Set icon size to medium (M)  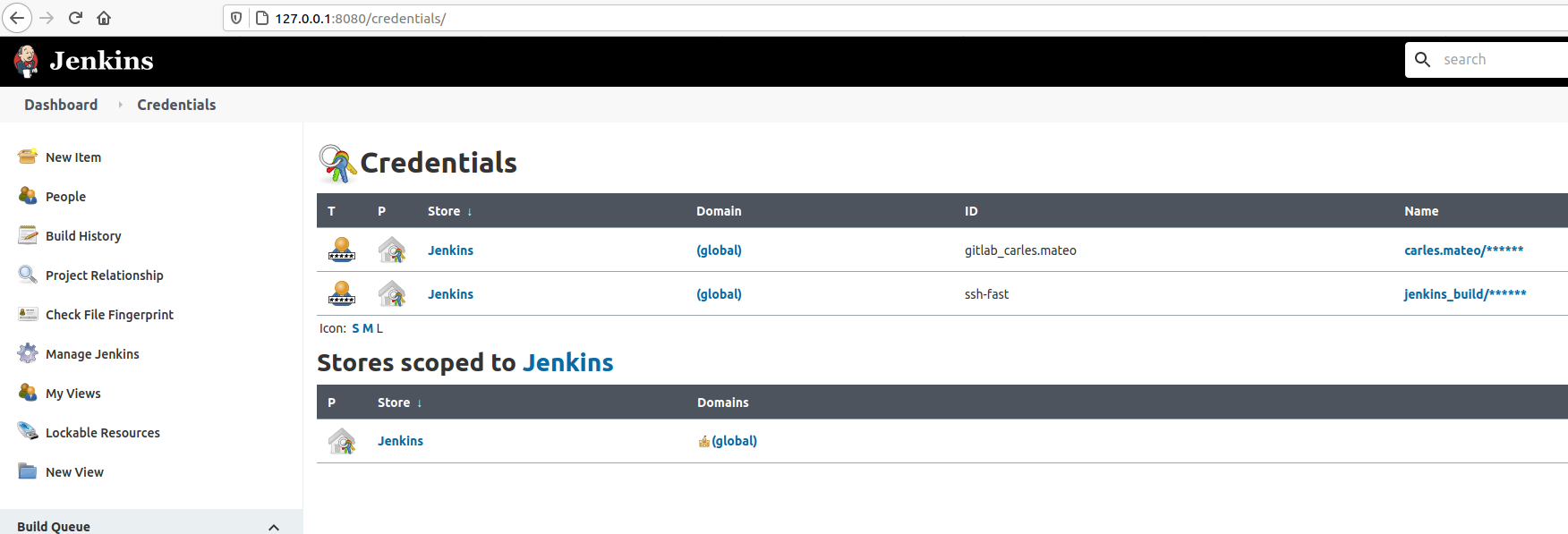(x=367, y=328)
